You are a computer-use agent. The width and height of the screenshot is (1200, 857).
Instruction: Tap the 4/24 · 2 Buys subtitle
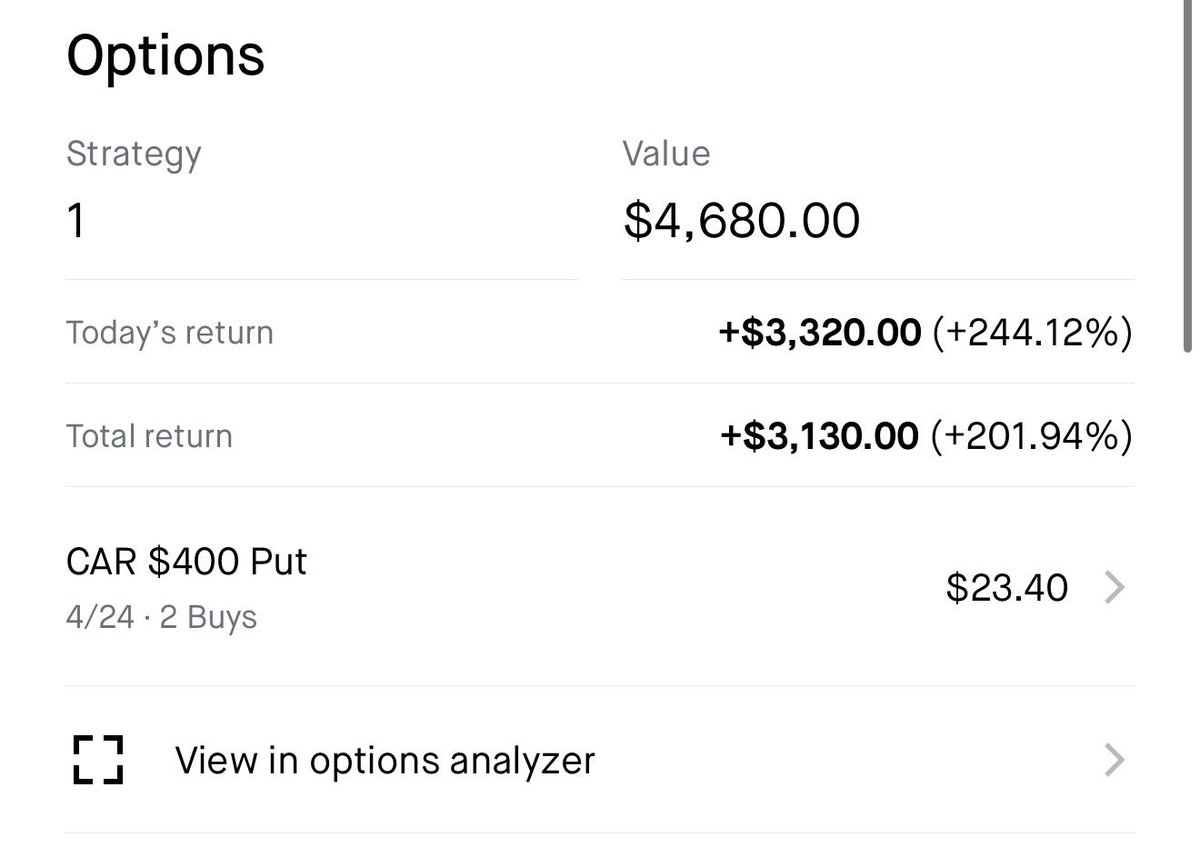tap(161, 618)
